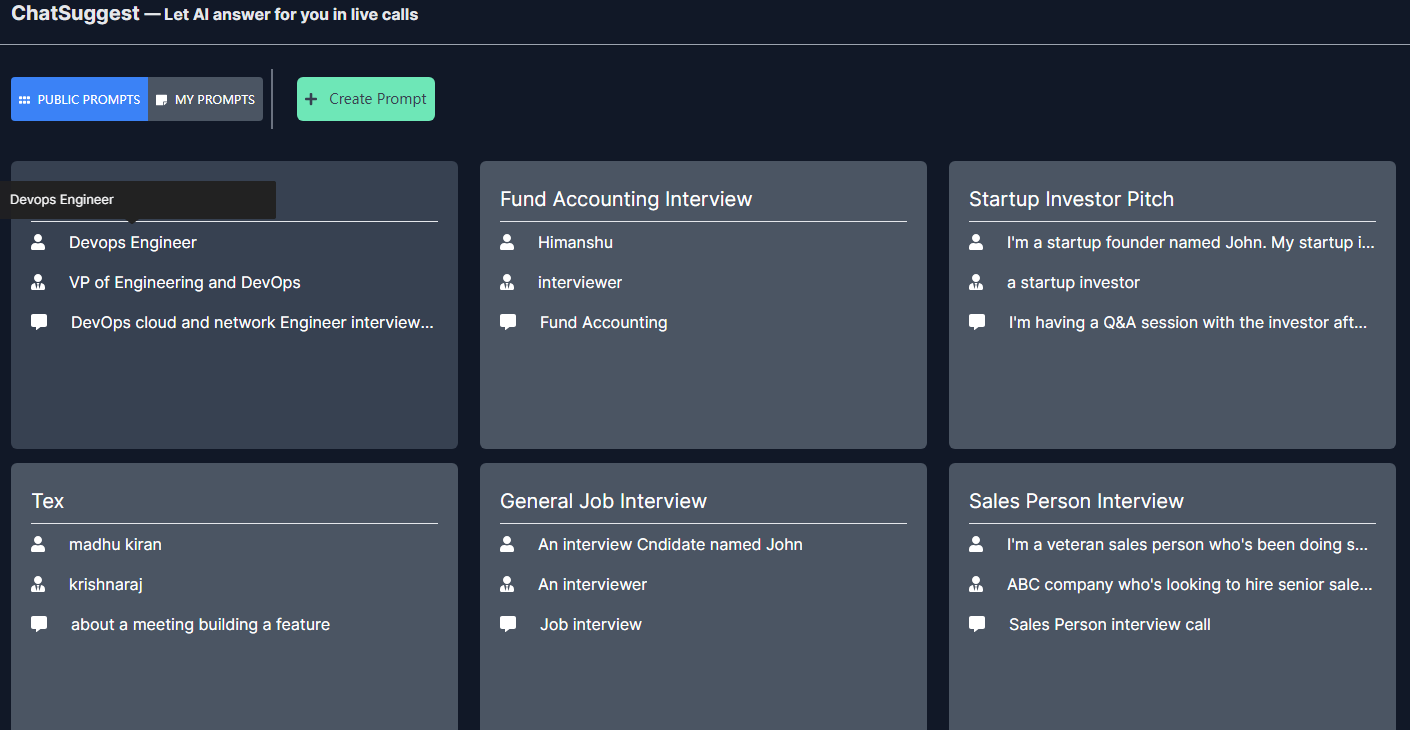
Task: Click chat icon beside Job interview
Action: click(x=508, y=624)
